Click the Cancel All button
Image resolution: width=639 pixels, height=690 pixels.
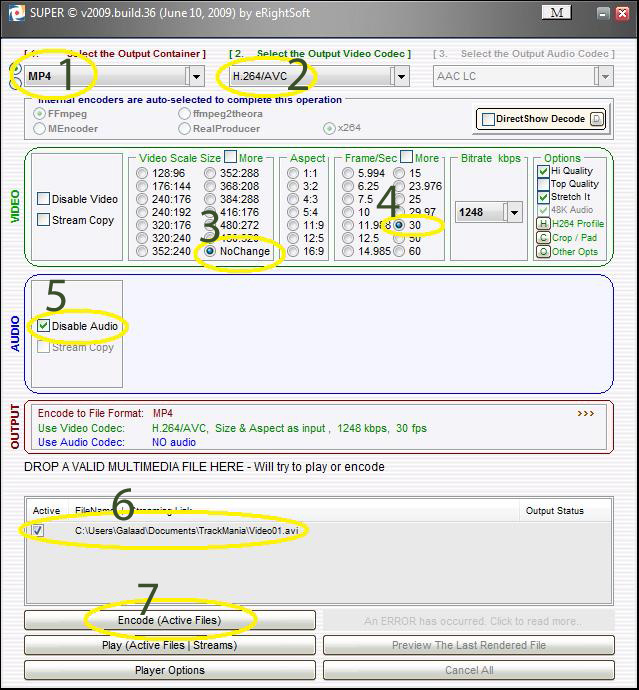(x=469, y=670)
